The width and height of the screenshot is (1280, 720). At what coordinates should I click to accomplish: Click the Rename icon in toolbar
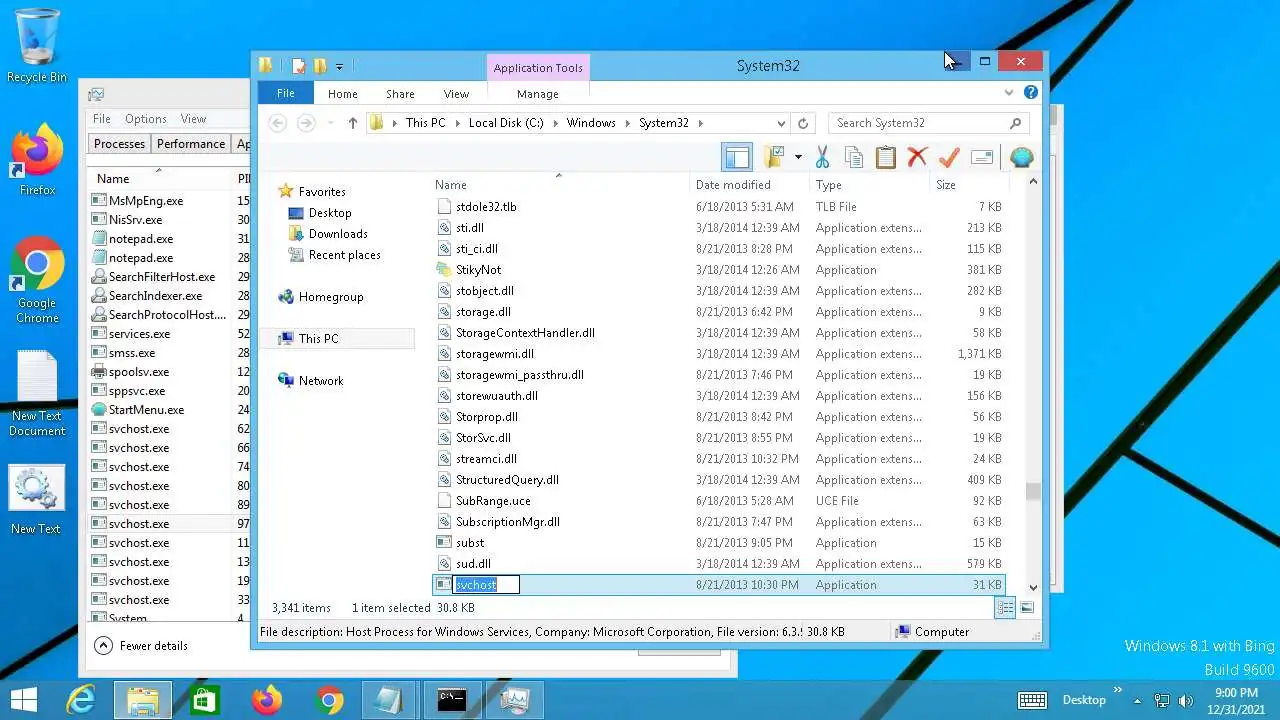[x=982, y=157]
